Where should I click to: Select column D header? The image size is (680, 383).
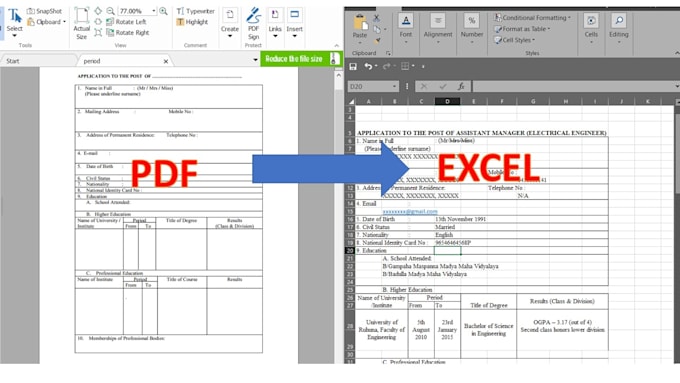[447, 101]
